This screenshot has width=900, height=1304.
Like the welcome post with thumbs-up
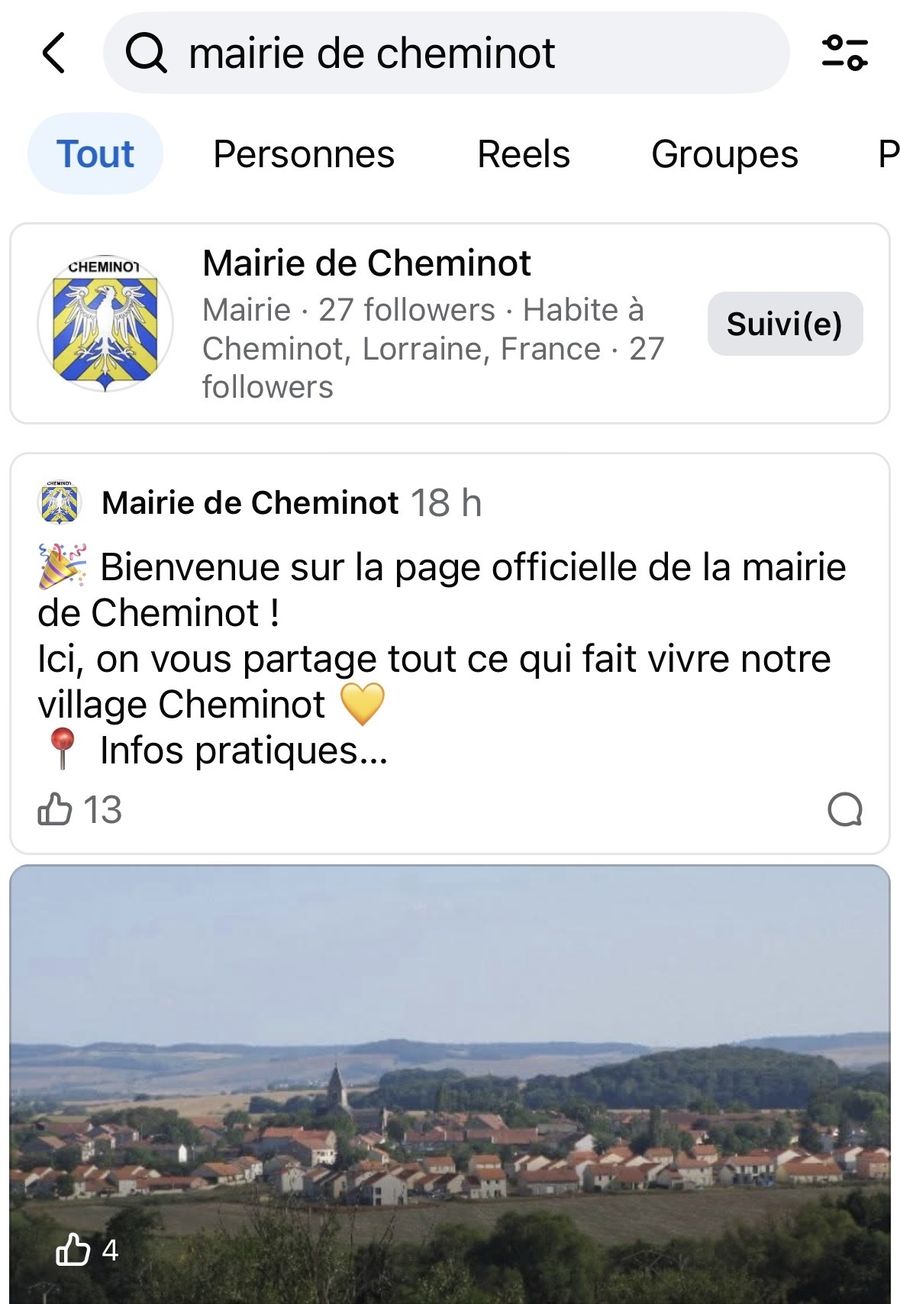pos(56,809)
